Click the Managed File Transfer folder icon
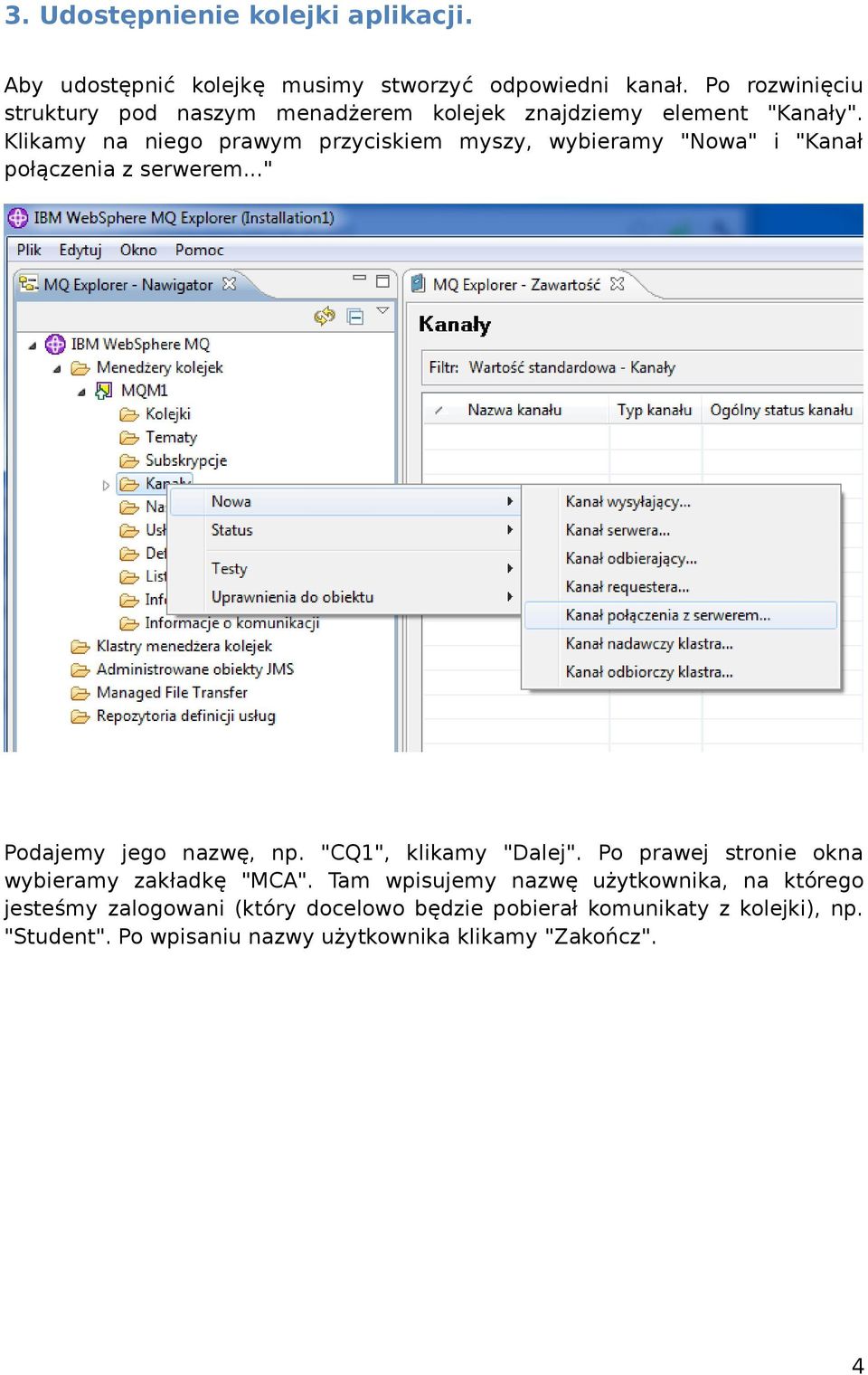This screenshot has width=868, height=1375. tap(80, 693)
